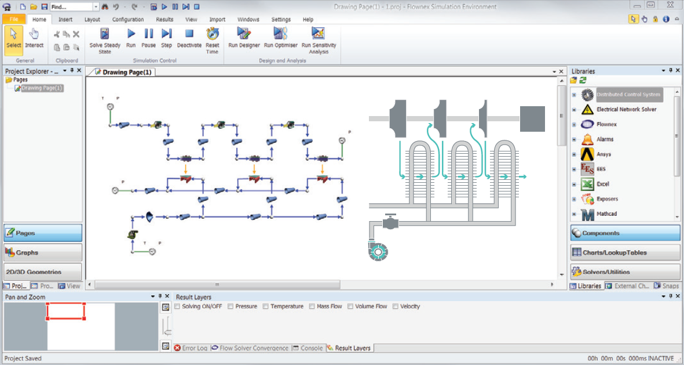This screenshot has width=684, height=365.
Task: Check the Temperature result layer
Action: pyautogui.click(x=265, y=307)
